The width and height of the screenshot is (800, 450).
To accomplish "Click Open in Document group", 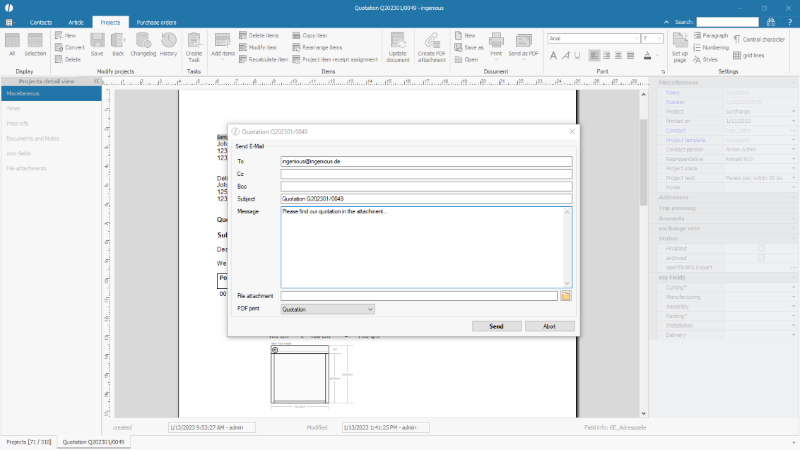I will 466,59.
